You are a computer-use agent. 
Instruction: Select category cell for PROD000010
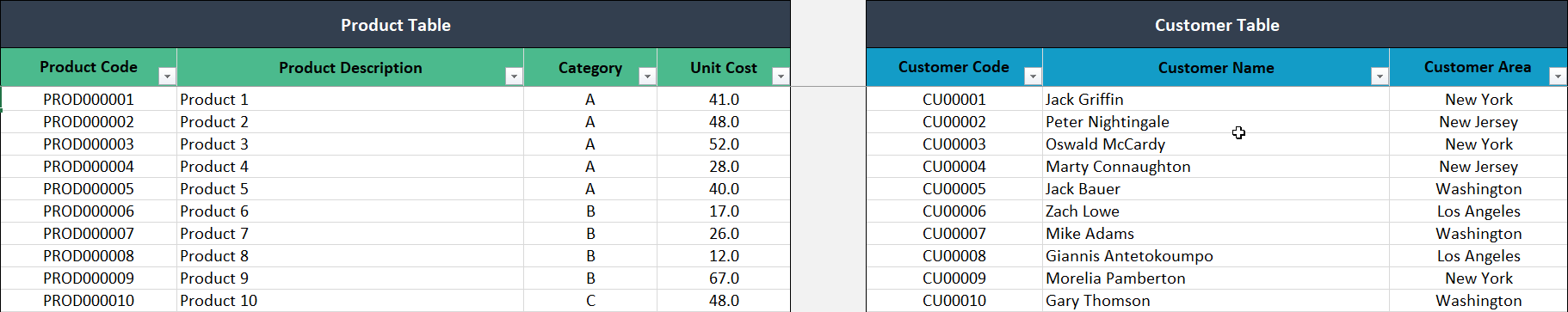coord(590,300)
